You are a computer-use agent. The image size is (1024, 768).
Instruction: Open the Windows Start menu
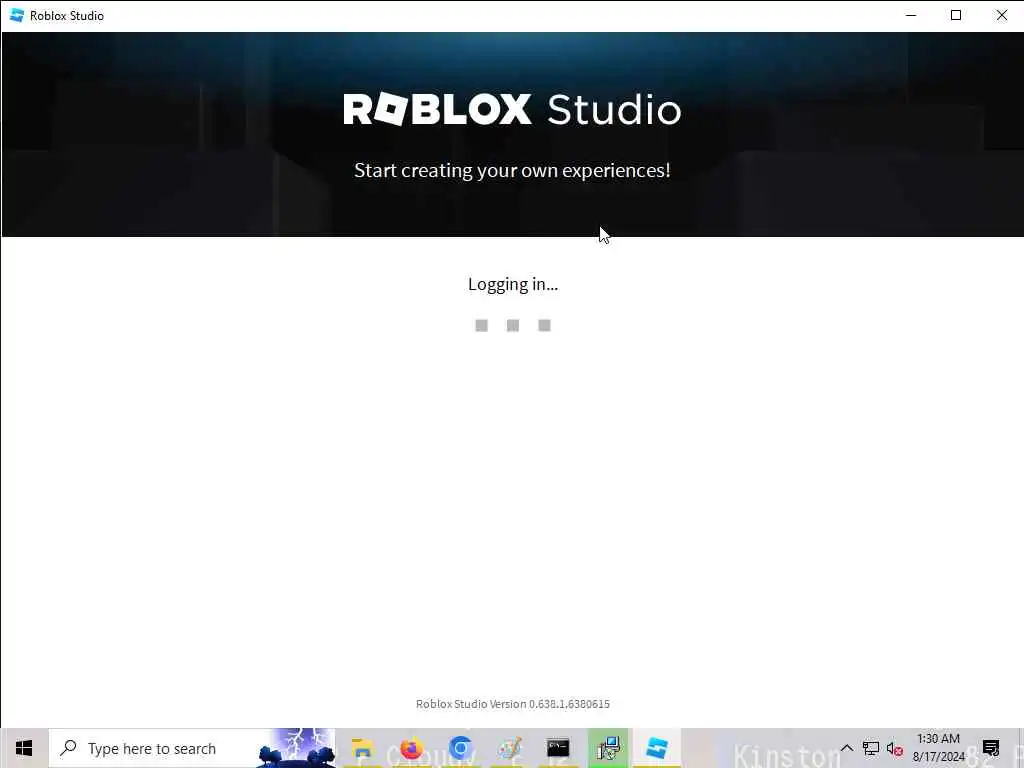(24, 748)
